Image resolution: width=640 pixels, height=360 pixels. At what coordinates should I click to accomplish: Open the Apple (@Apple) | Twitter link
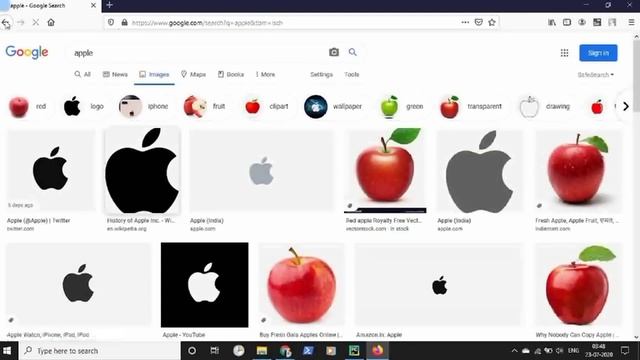tap(38, 220)
